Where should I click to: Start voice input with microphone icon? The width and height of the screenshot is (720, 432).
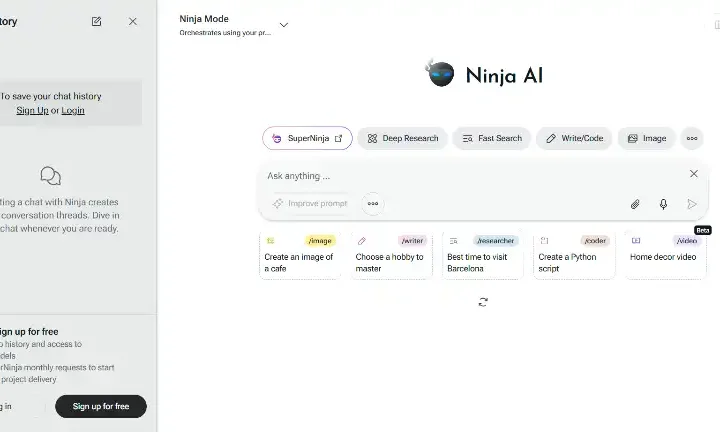coord(663,204)
